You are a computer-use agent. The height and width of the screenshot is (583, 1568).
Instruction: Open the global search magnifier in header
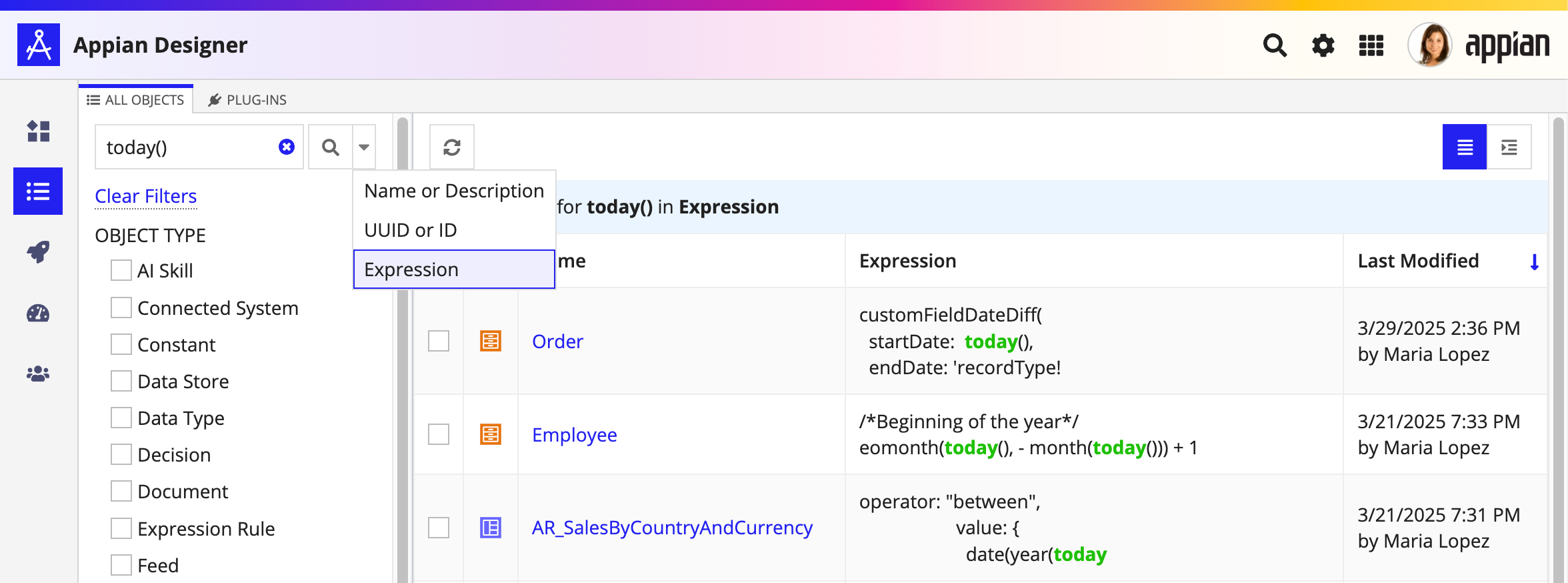click(x=1275, y=45)
